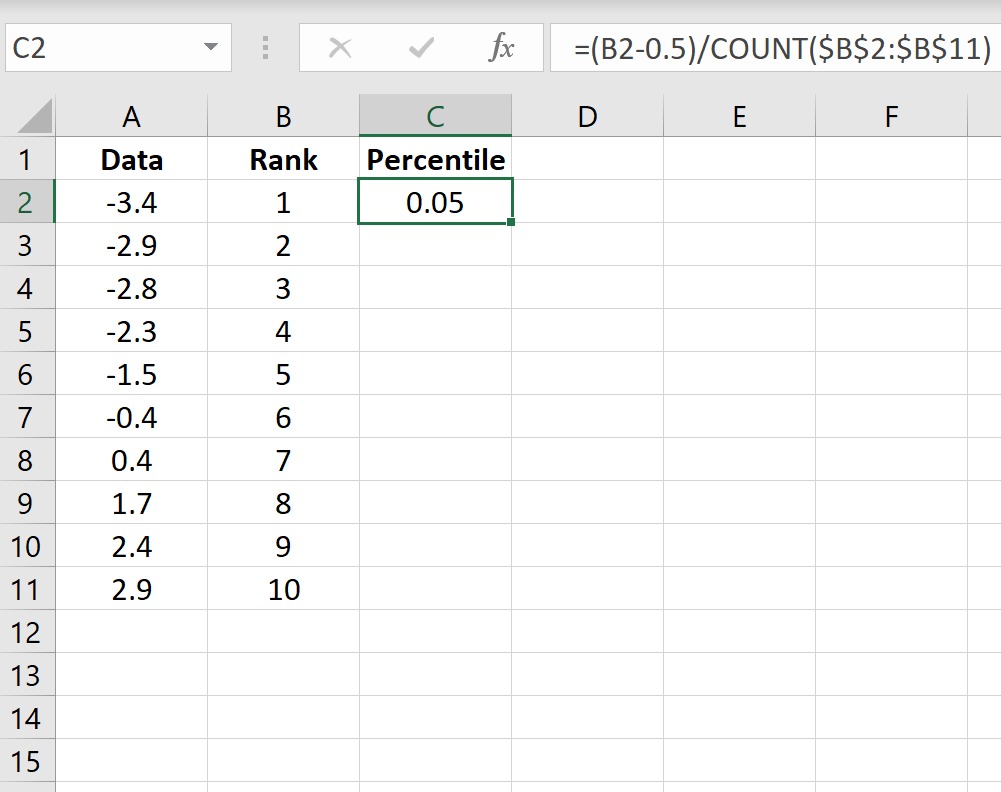Screen dimensions: 1001x792
Task: Click the Cancel X icon beside formula bar
Action: click(x=340, y=47)
